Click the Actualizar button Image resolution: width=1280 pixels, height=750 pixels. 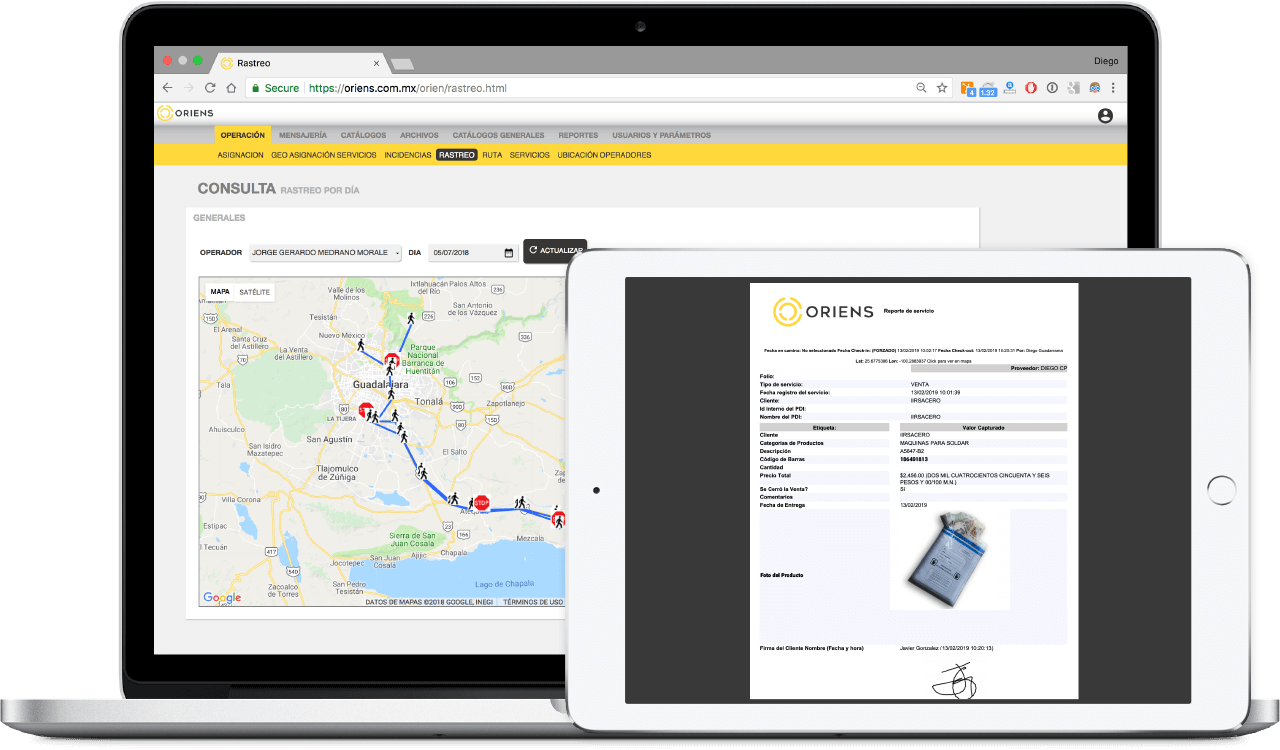point(555,251)
